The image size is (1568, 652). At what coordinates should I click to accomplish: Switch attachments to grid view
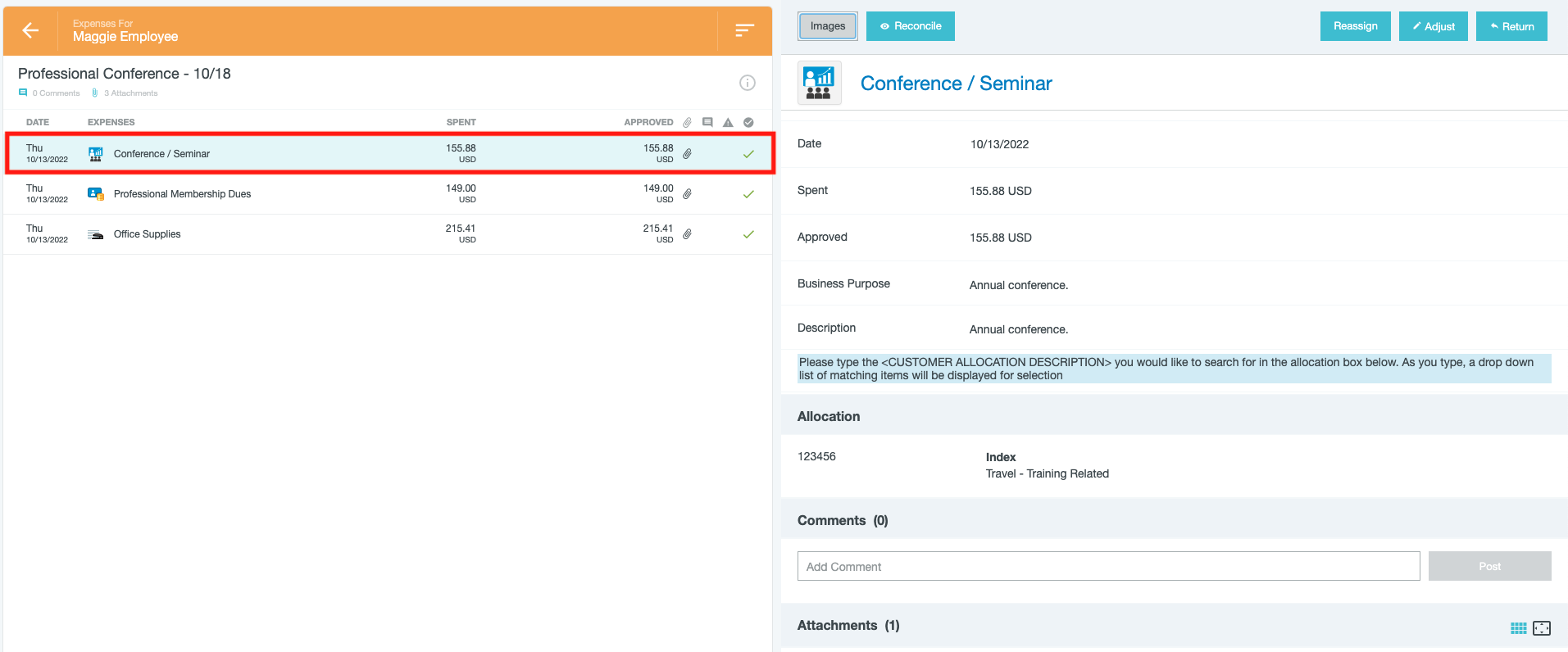tap(1518, 627)
